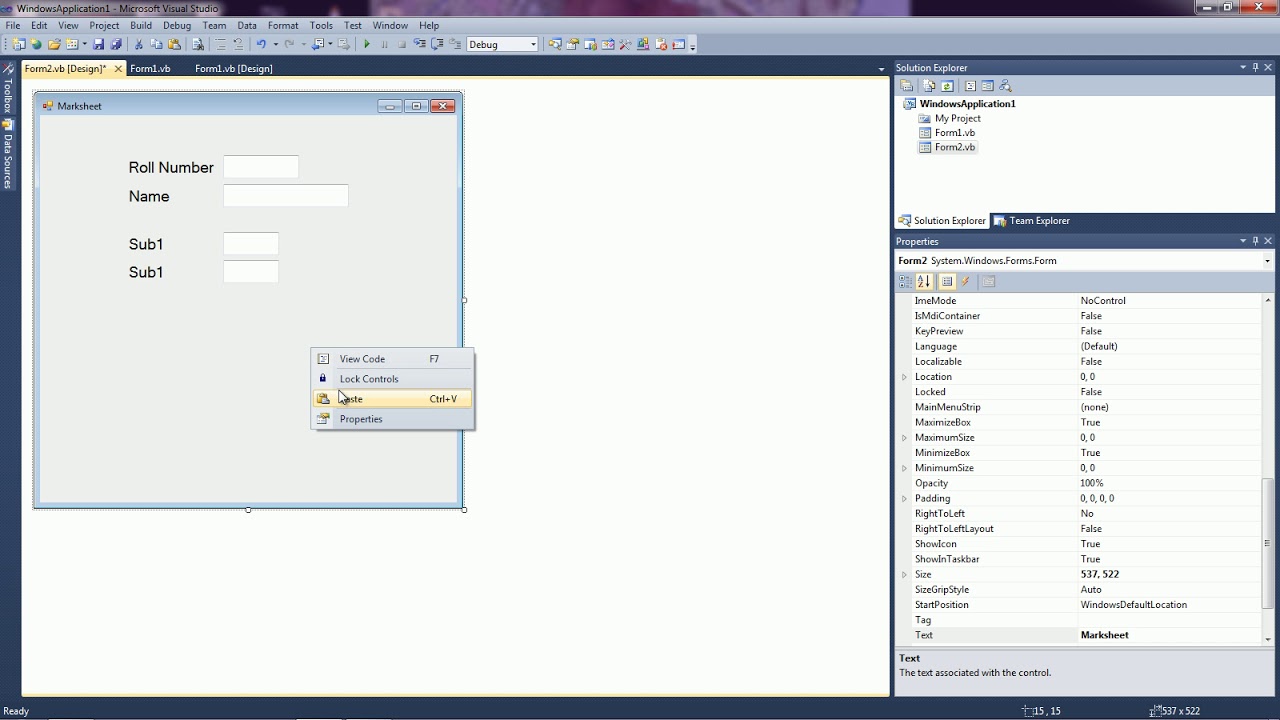Screen dimensions: 1280x720
Task: Pin the Solution Explorer panel
Action: (x=1256, y=68)
